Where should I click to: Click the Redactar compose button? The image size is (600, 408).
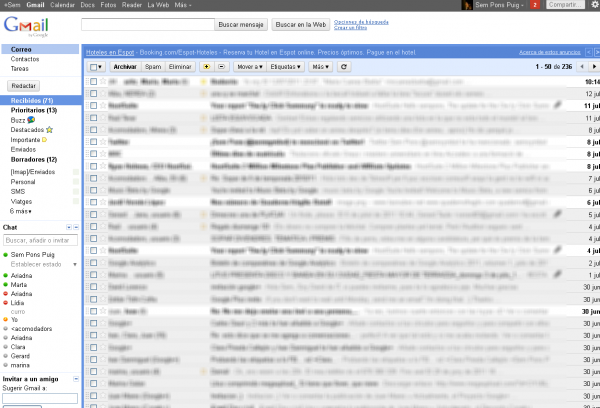point(22,86)
